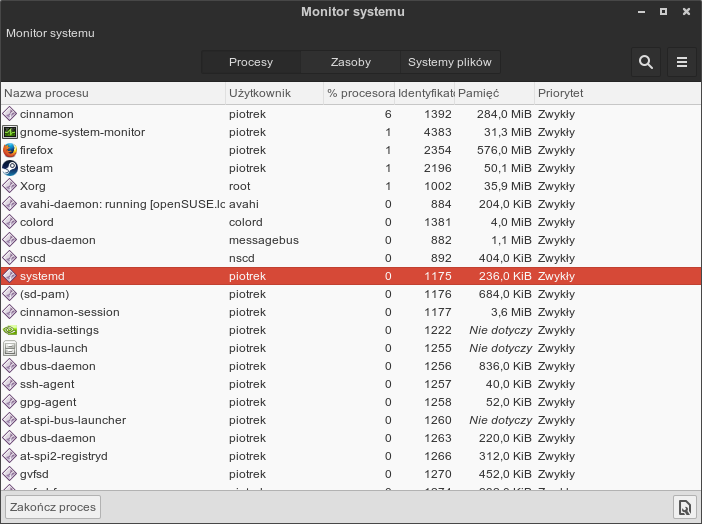Sort by Nazwa procesu column header
Viewport: 702px width, 524px height.
tap(113, 93)
